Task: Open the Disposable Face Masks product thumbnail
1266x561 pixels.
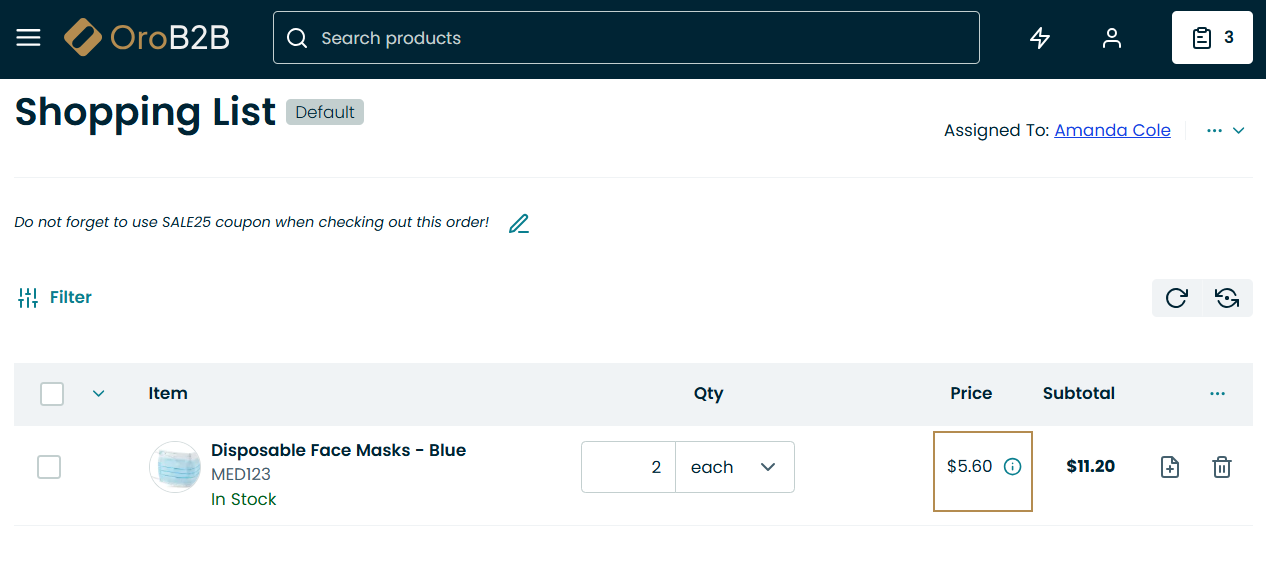Action: point(175,467)
